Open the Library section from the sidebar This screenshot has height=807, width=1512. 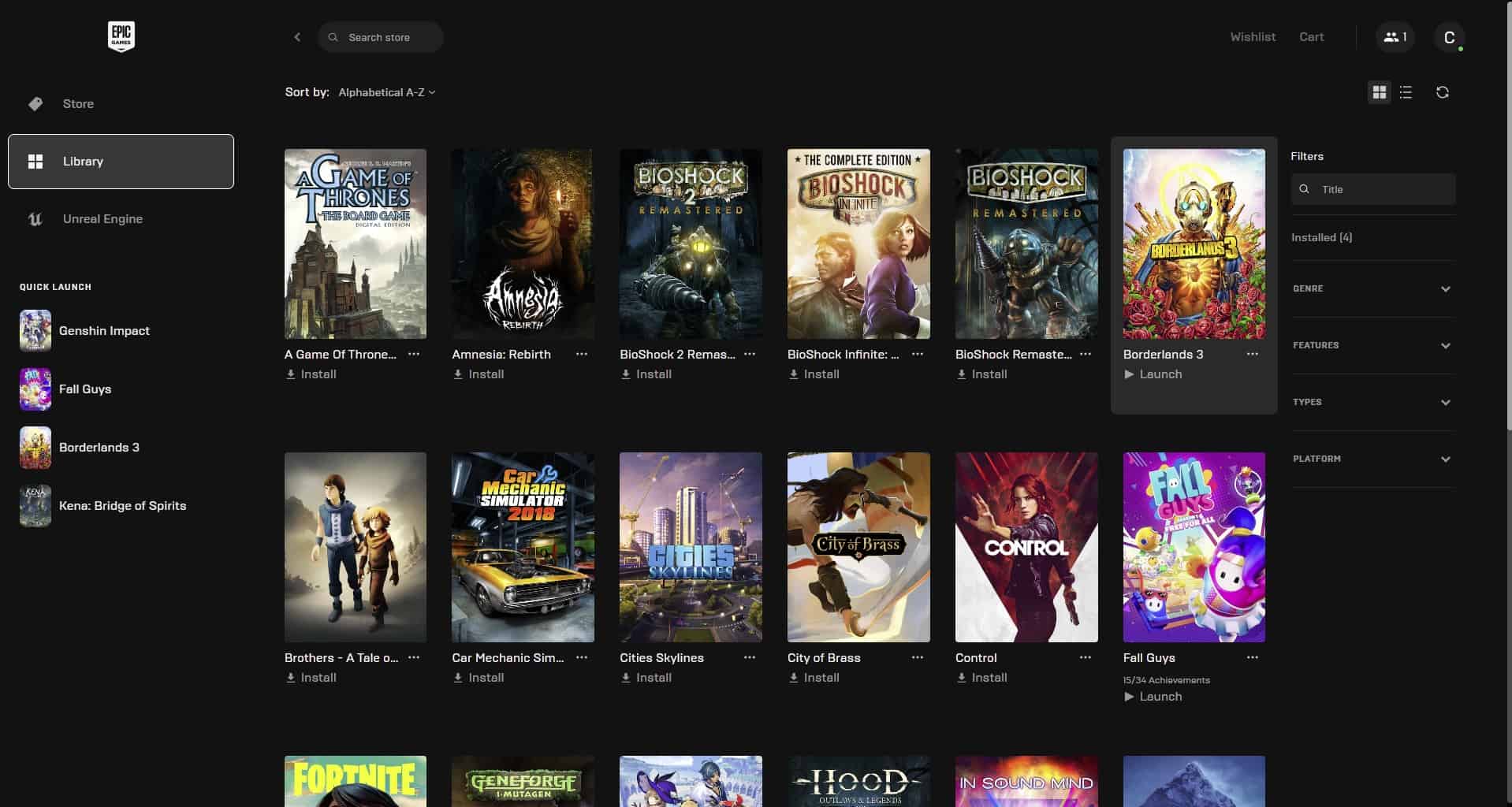[82, 161]
